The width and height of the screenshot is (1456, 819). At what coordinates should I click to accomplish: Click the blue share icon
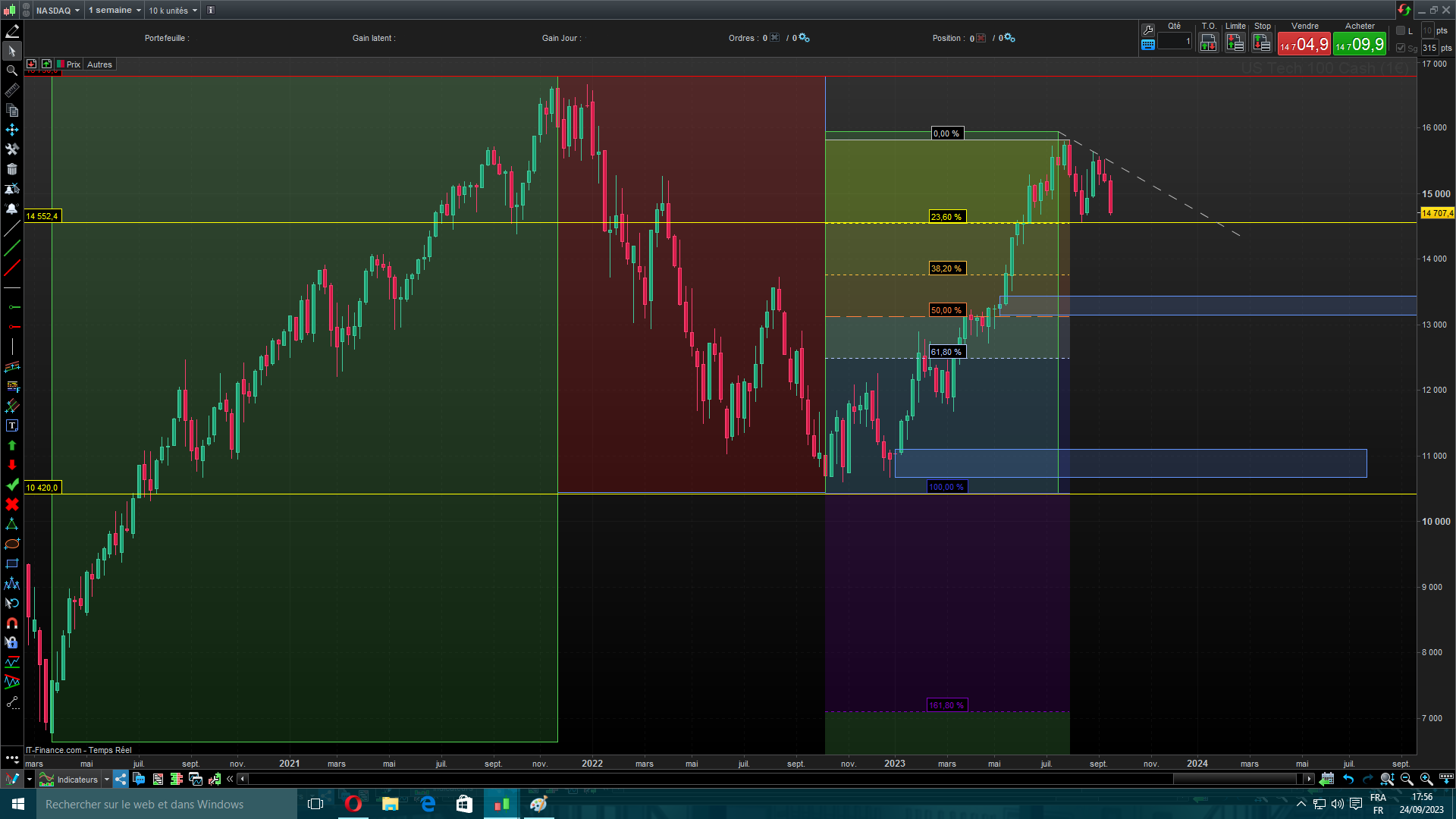[x=121, y=779]
